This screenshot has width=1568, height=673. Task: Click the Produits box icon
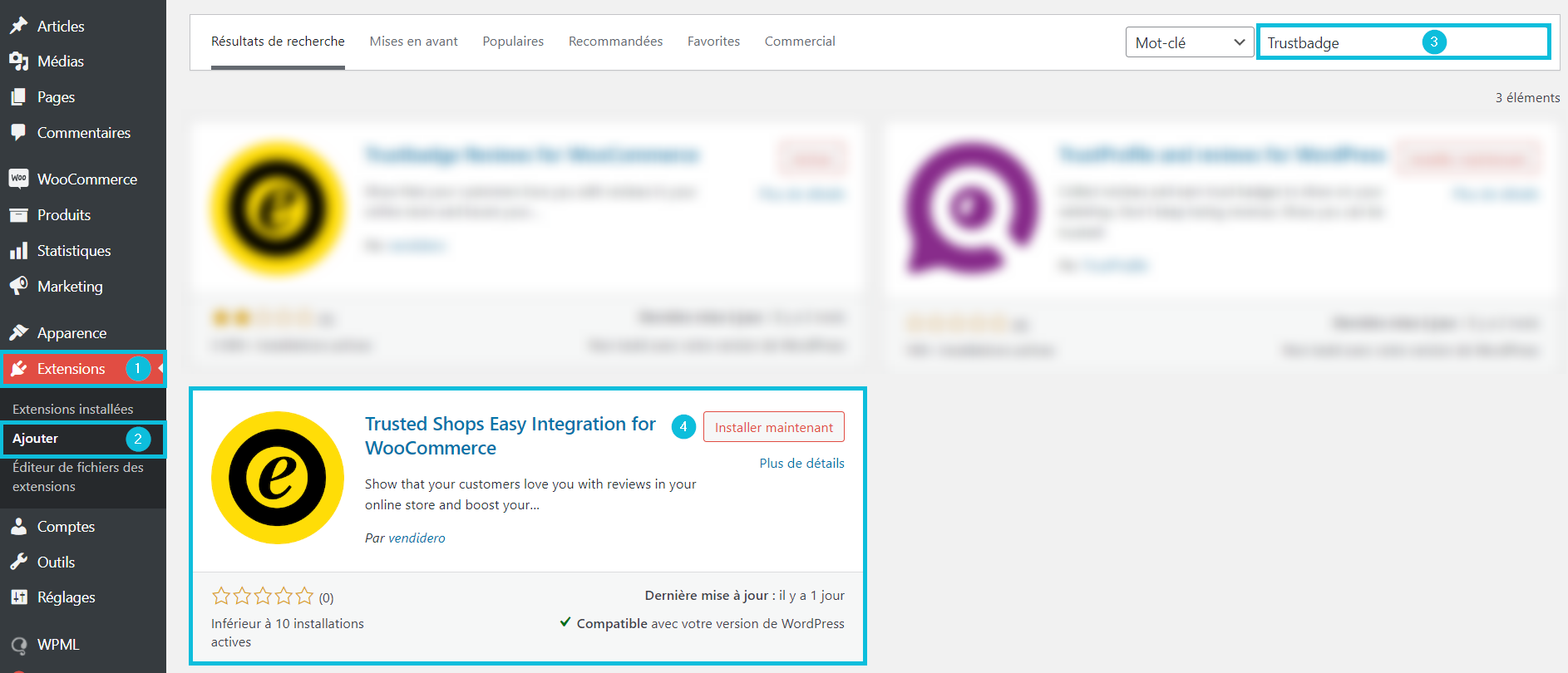coord(18,215)
